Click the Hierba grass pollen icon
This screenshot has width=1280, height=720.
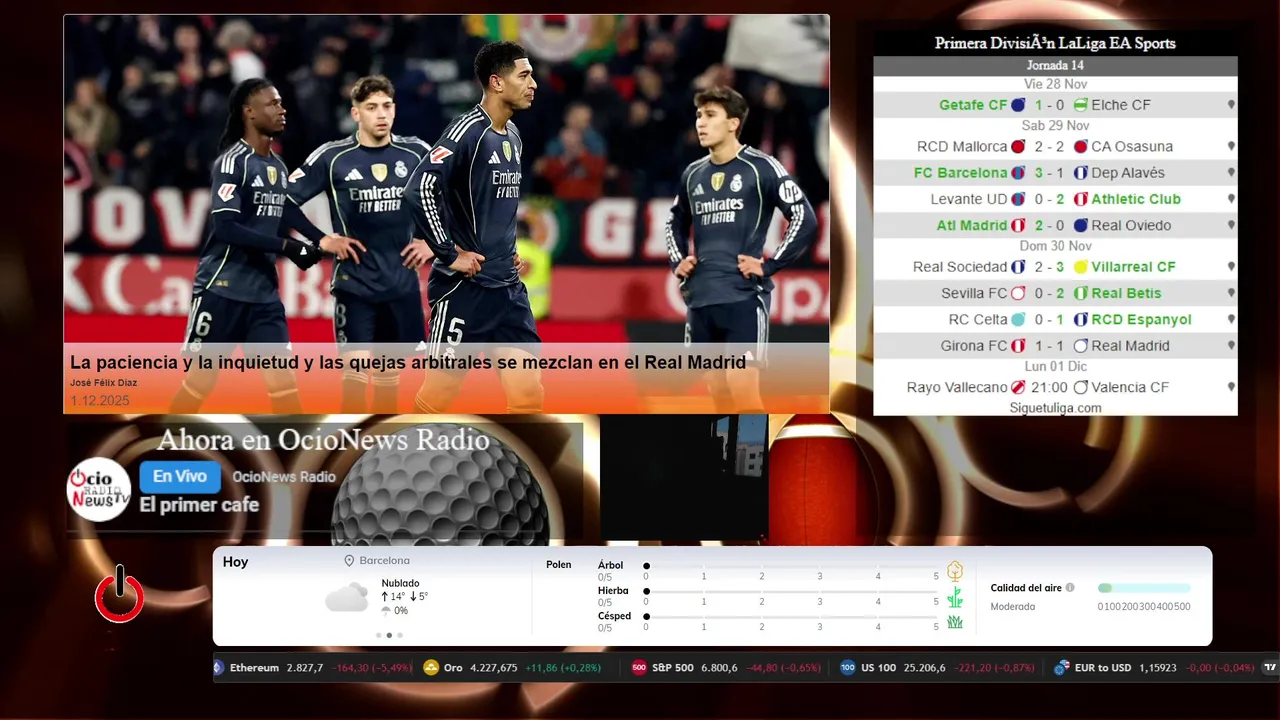click(x=955, y=597)
